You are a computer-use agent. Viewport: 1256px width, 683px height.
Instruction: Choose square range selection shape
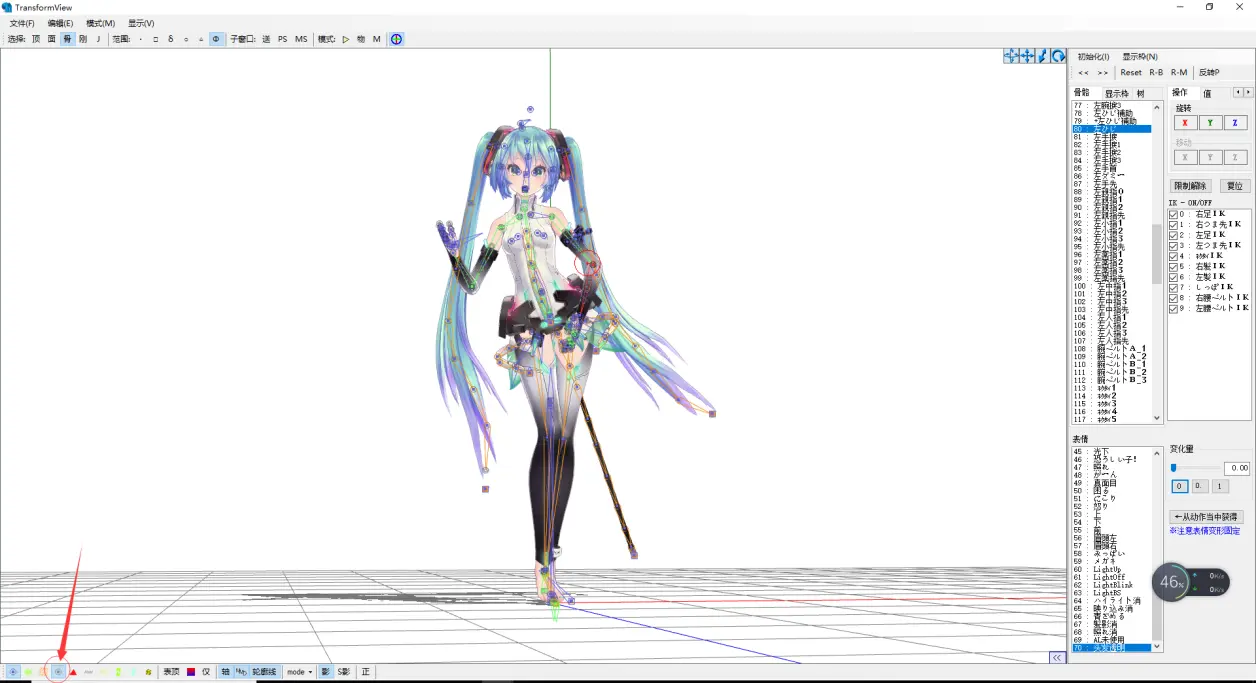(155, 39)
